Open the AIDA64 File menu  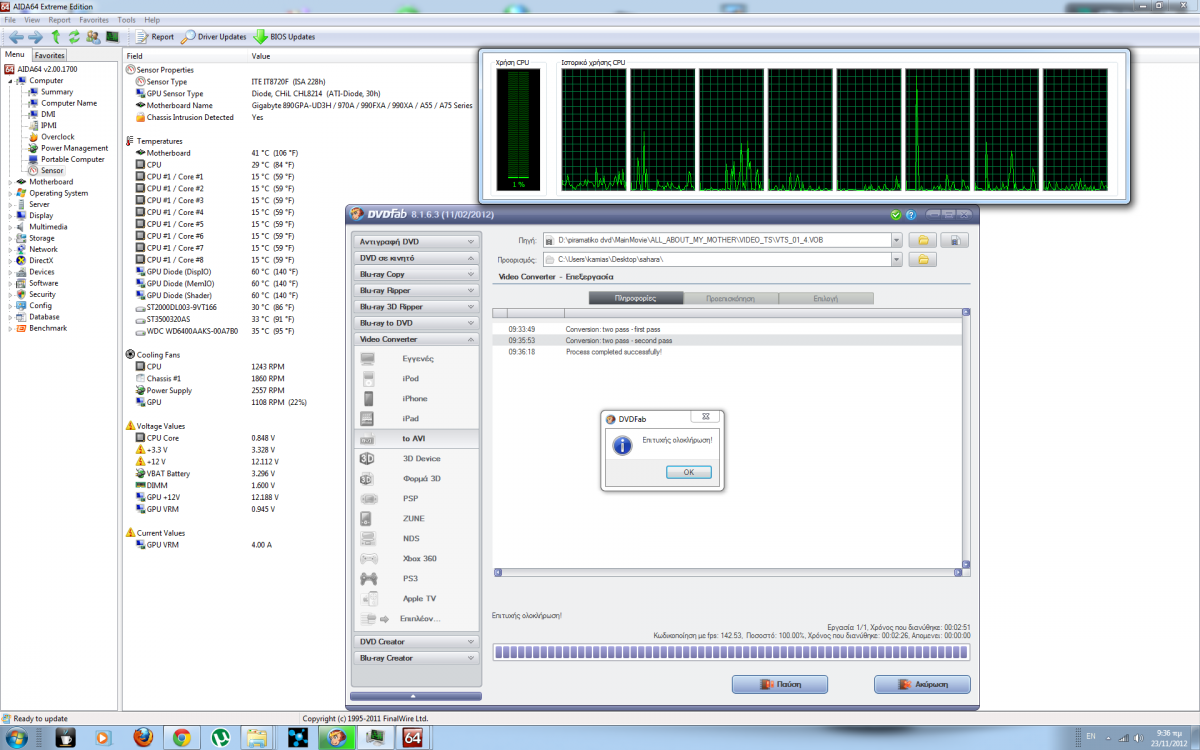(x=10, y=20)
